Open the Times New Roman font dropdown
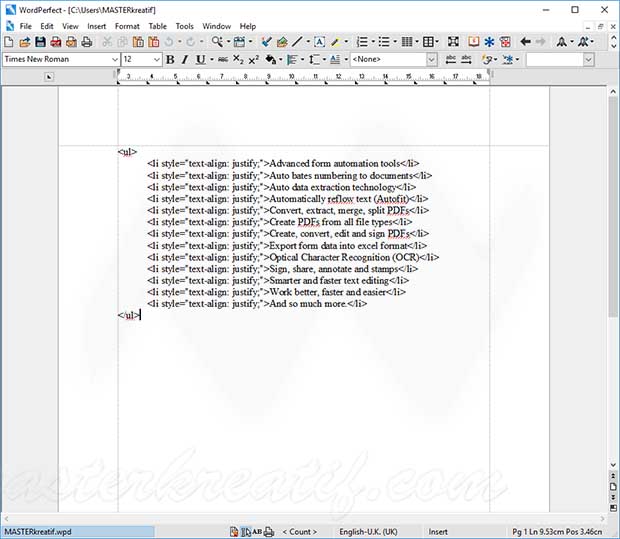The width and height of the screenshot is (620, 539). coord(112,60)
